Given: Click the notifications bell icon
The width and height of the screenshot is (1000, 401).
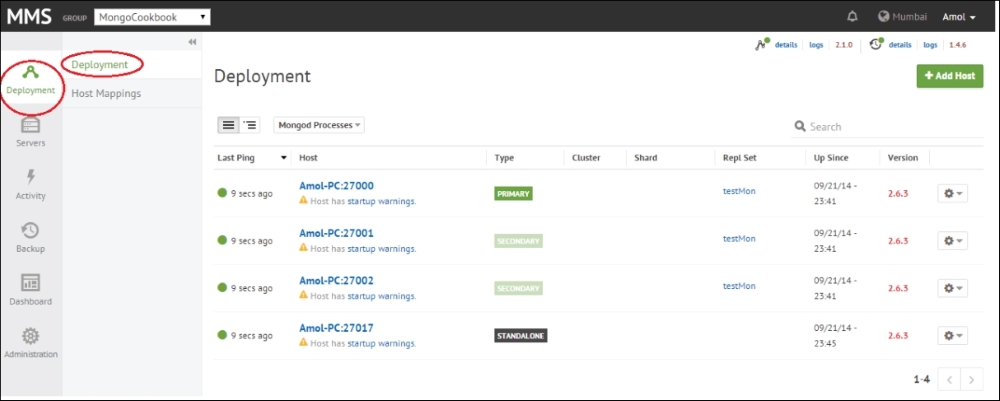Looking at the screenshot, I should click(x=852, y=17).
